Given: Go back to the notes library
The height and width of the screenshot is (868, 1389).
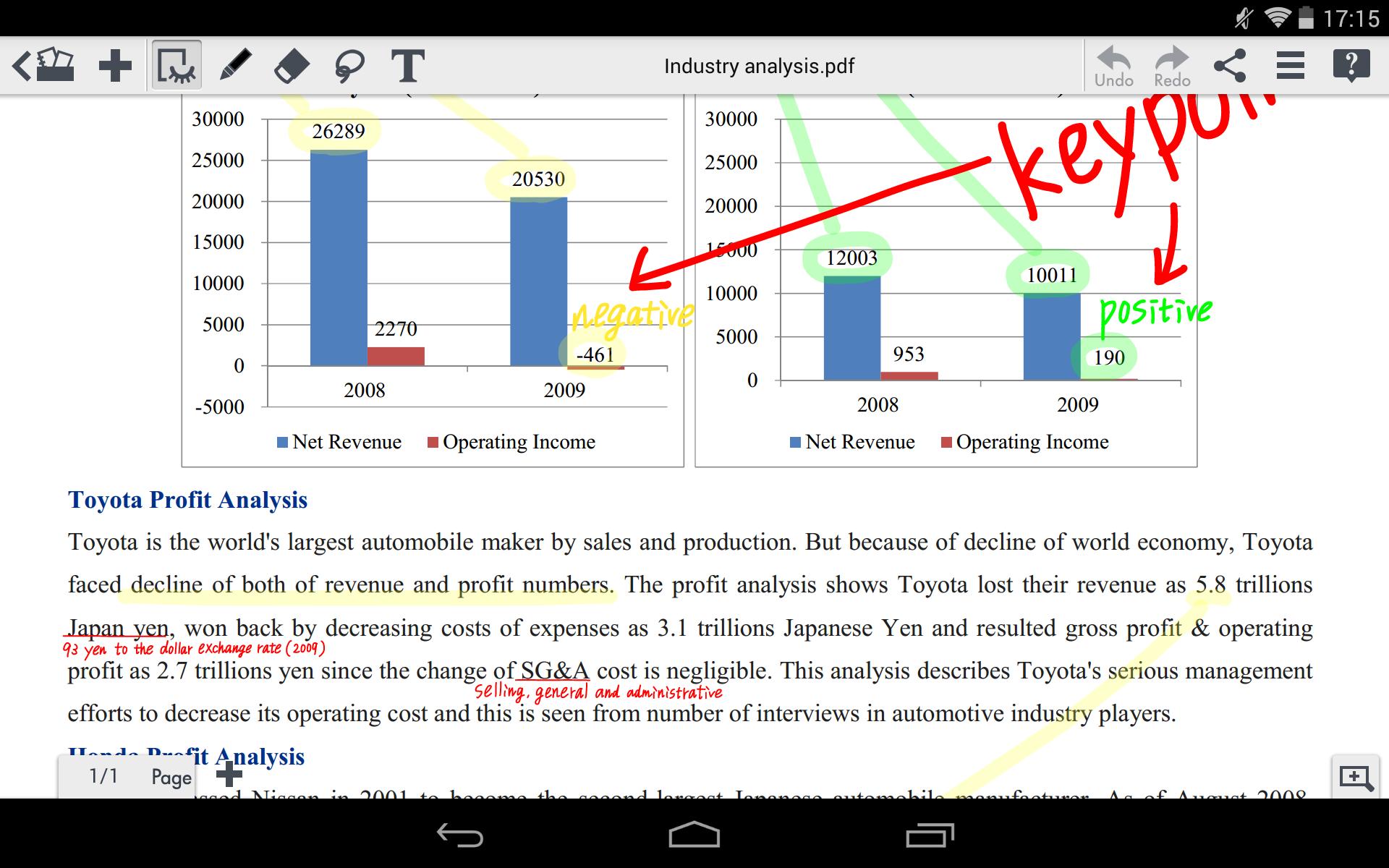Looking at the screenshot, I should coord(43,66).
